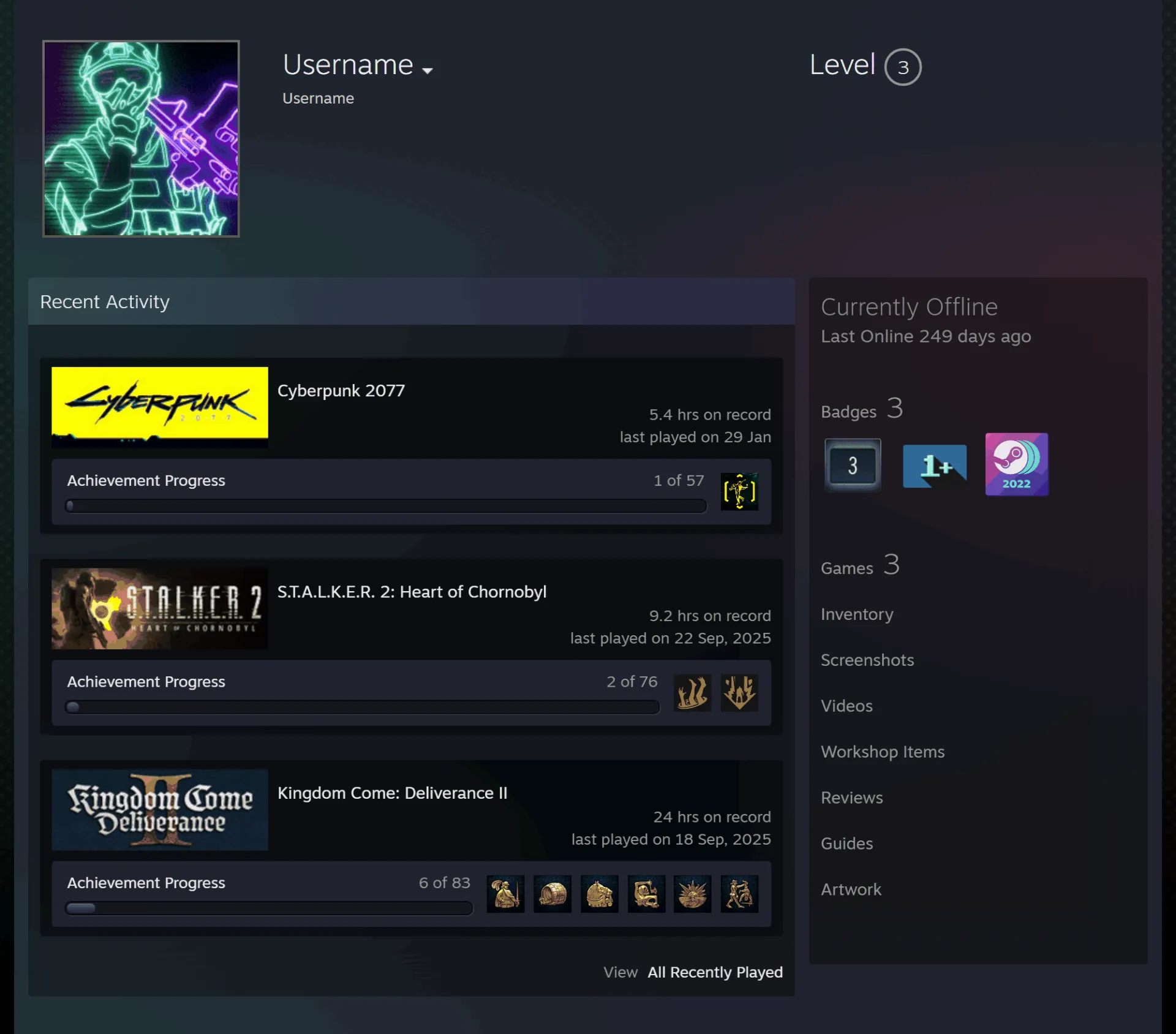Open Reviews page
Viewport: 1176px width, 1034px height.
pyautogui.click(x=852, y=798)
